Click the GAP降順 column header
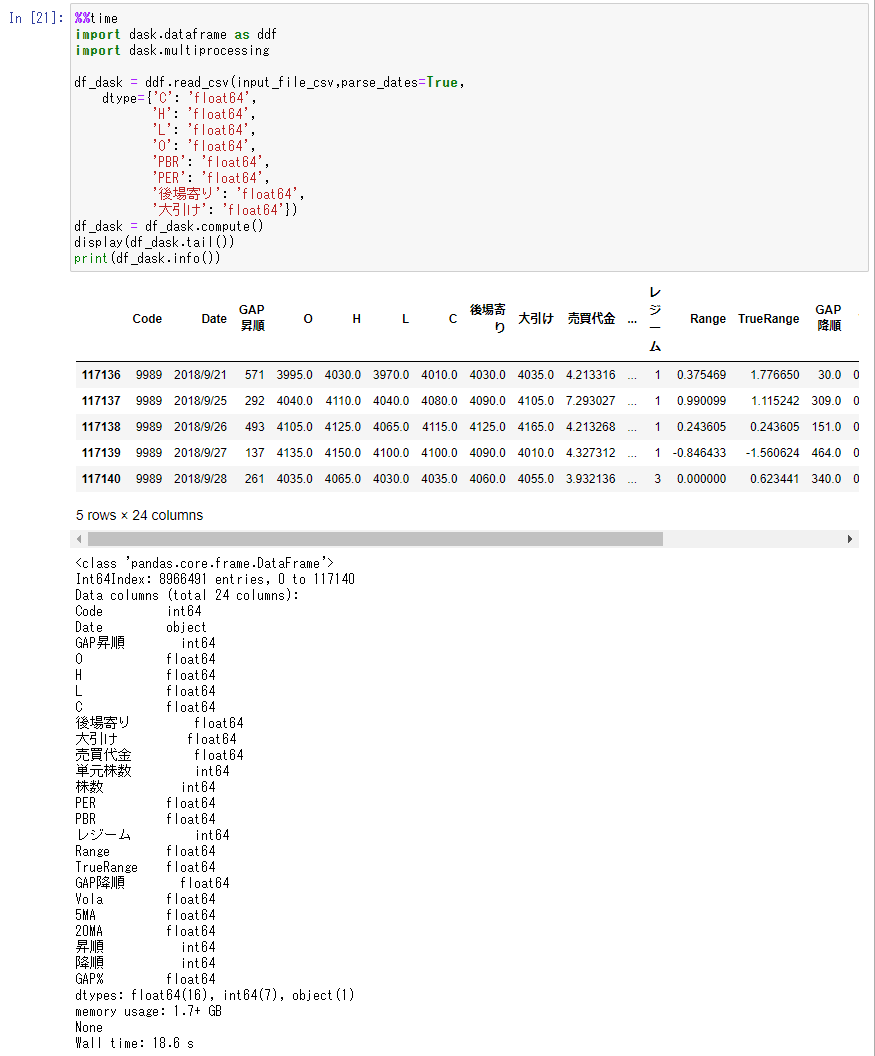This screenshot has height=1056, width=875. pyautogui.click(x=828, y=318)
